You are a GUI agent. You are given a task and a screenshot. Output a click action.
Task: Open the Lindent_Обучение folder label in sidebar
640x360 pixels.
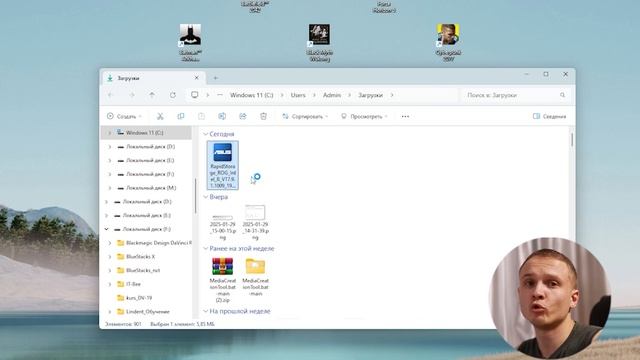click(148, 311)
